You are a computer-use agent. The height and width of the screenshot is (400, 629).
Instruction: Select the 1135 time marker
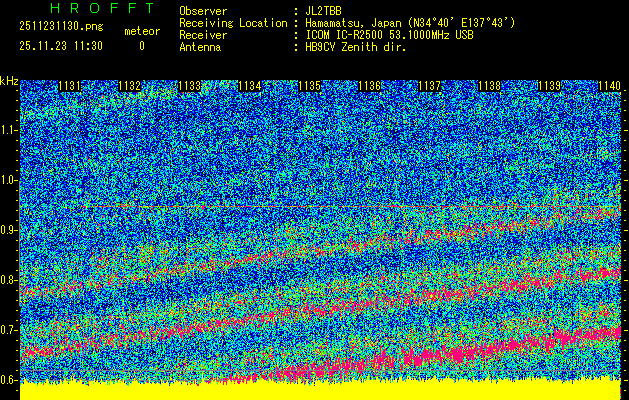coord(309,86)
